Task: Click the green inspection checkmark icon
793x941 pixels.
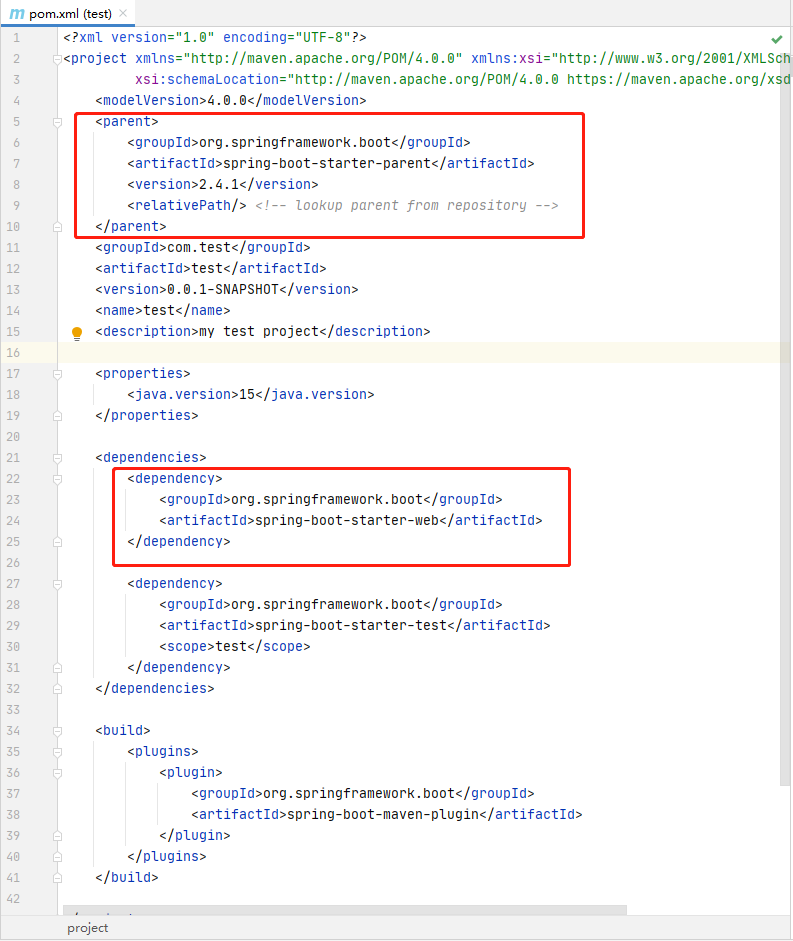Action: (x=777, y=39)
